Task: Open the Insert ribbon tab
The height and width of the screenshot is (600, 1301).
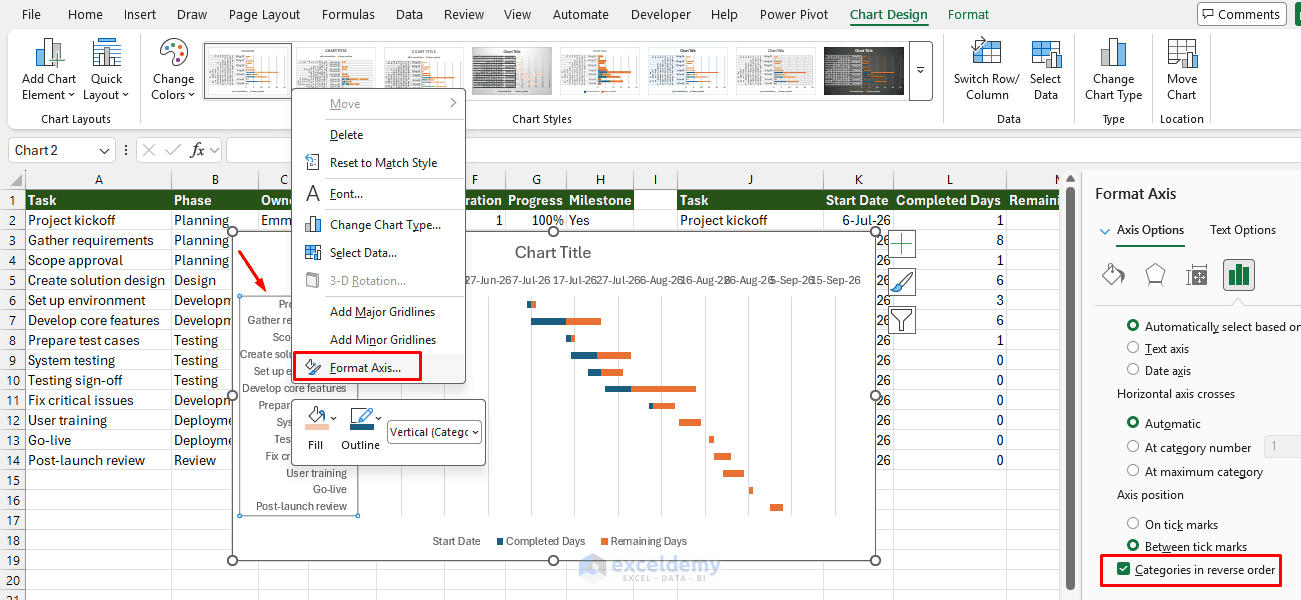Action: (140, 14)
